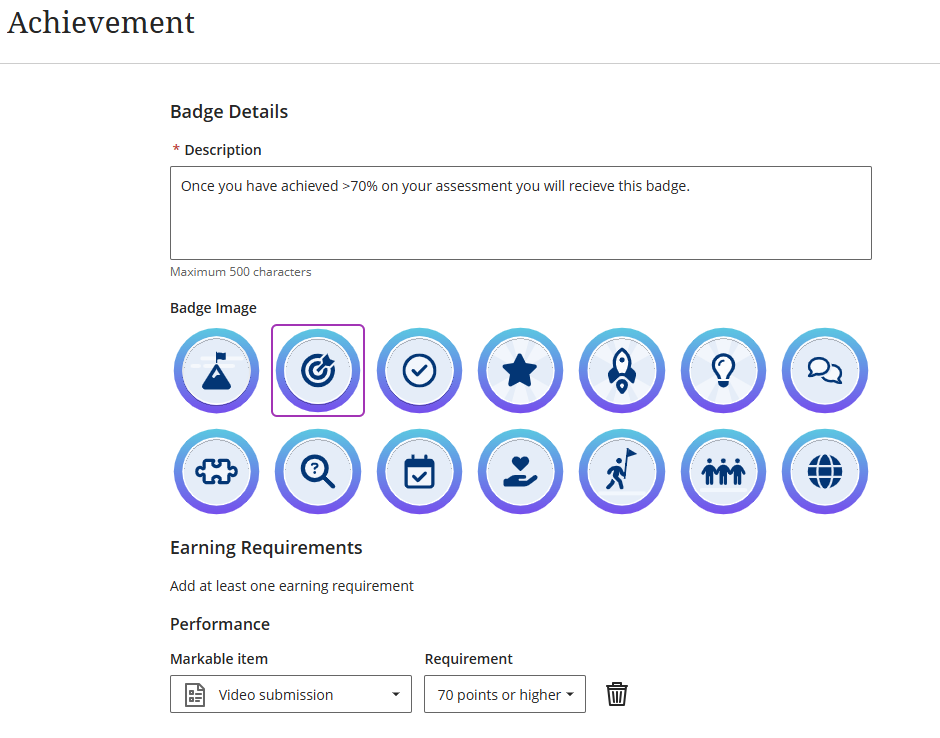Select the magnifying glass question badge
Image resolution: width=940 pixels, height=738 pixels.
[318, 472]
